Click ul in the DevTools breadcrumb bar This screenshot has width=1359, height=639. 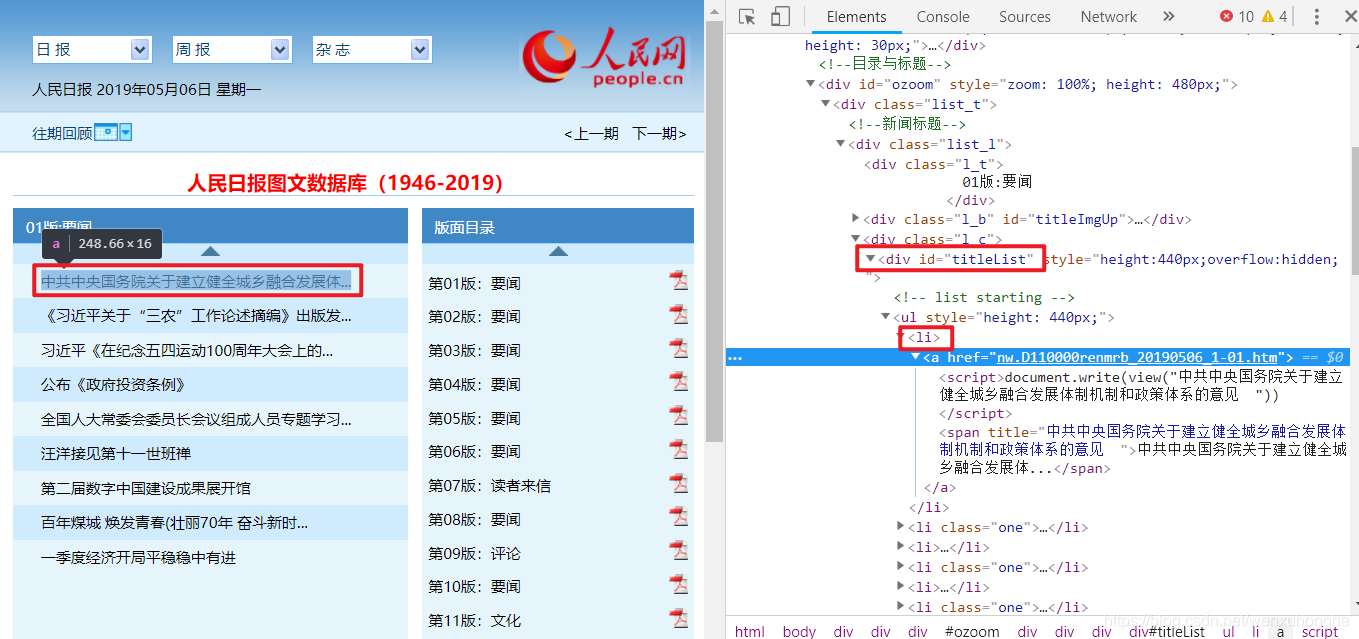click(x=1228, y=631)
